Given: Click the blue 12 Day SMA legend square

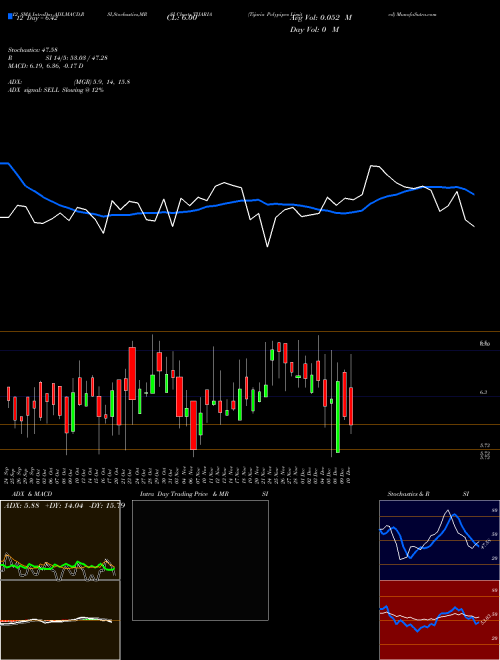Looking at the screenshot, I should coord(10,17).
